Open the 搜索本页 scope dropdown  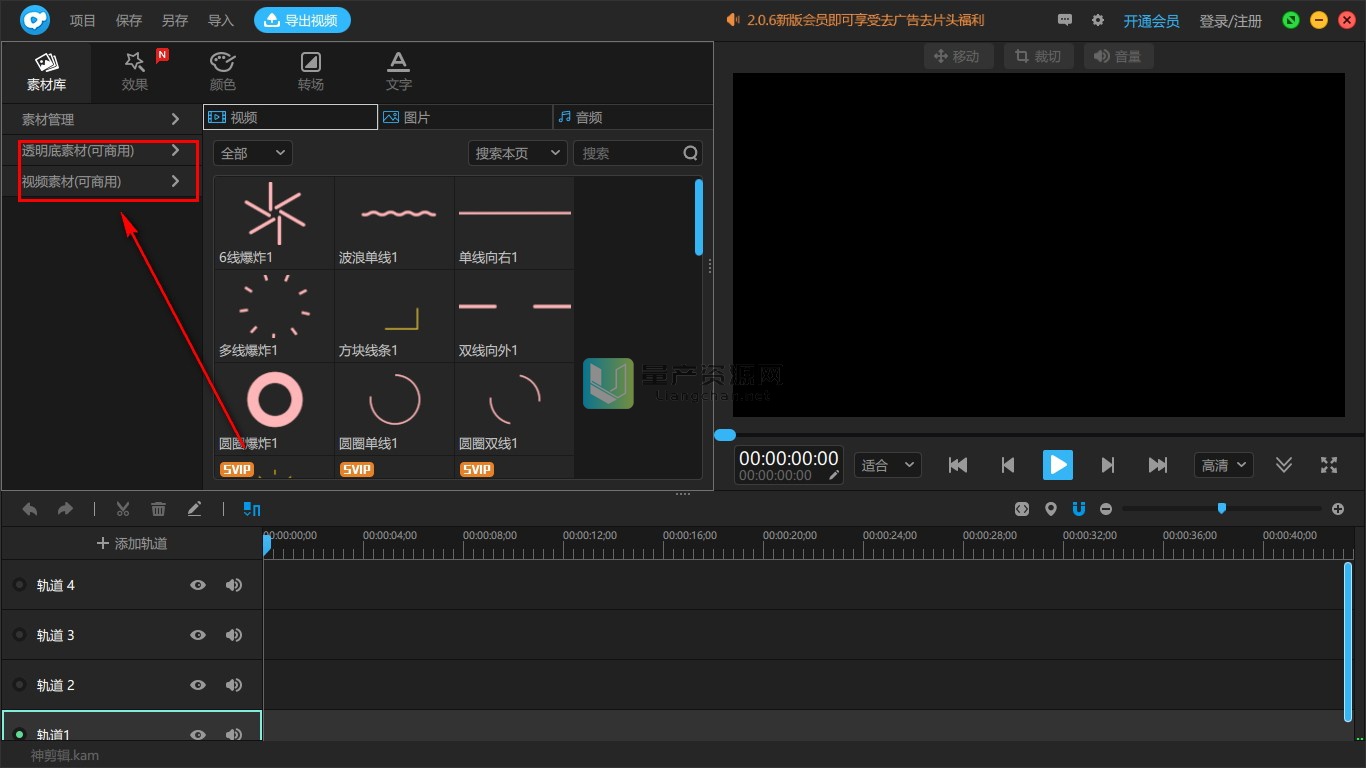tap(518, 153)
